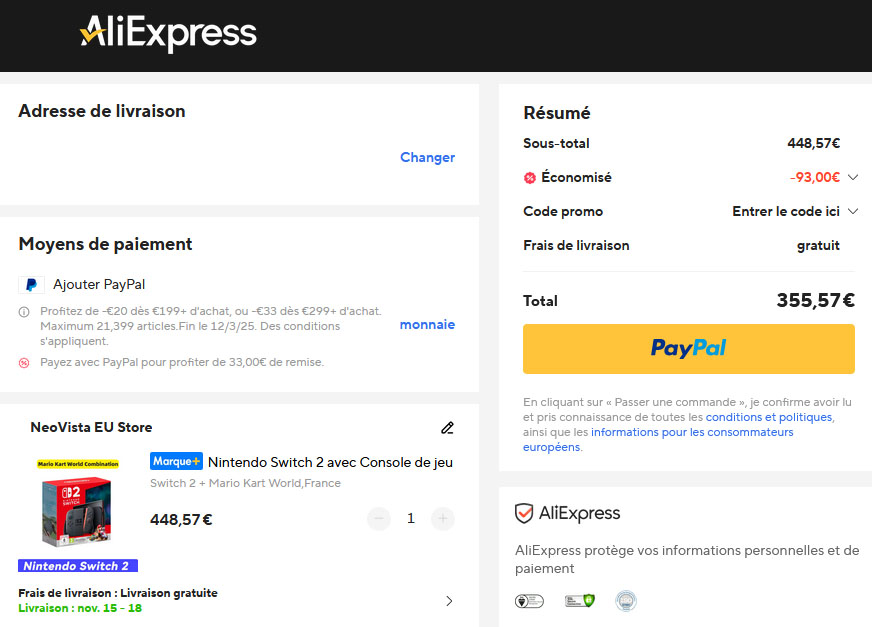Click the AliExpress logo in header
The height and width of the screenshot is (627, 872).
pos(168,34)
